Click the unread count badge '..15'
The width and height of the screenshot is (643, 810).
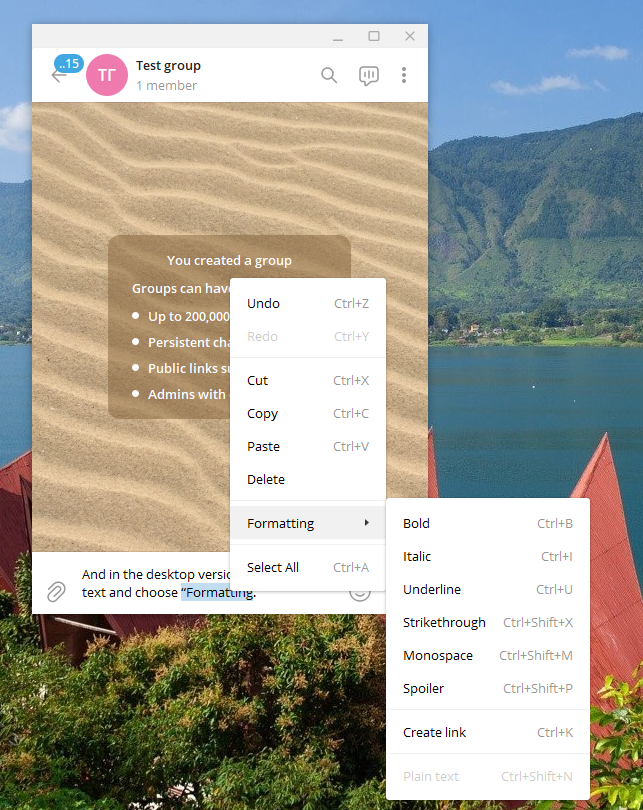(69, 64)
